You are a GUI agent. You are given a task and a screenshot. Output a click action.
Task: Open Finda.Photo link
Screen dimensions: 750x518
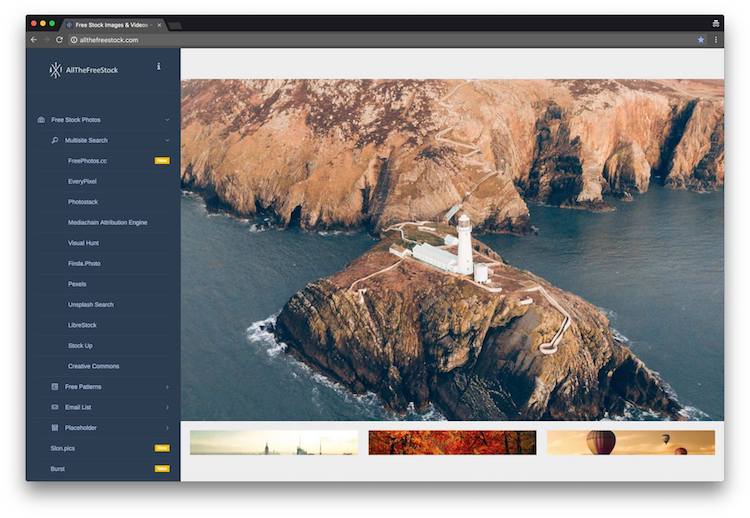[84, 264]
